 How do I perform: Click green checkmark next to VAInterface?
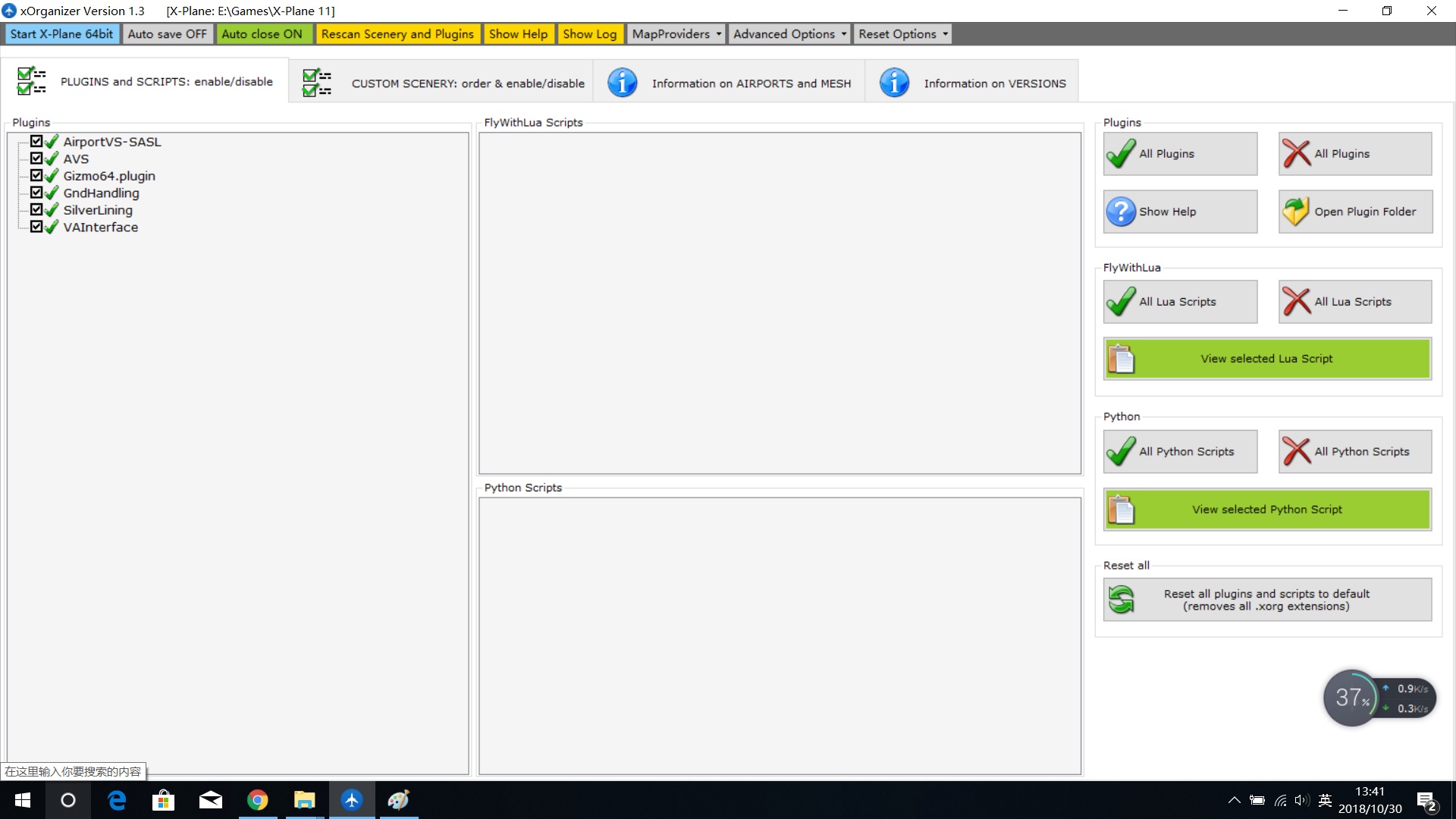click(52, 227)
